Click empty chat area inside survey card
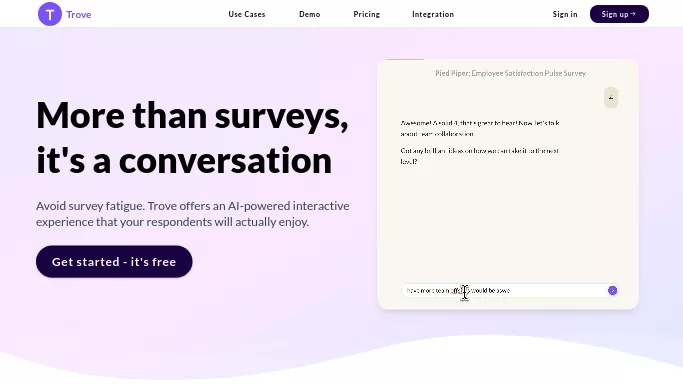683x384 pixels. pos(508,222)
